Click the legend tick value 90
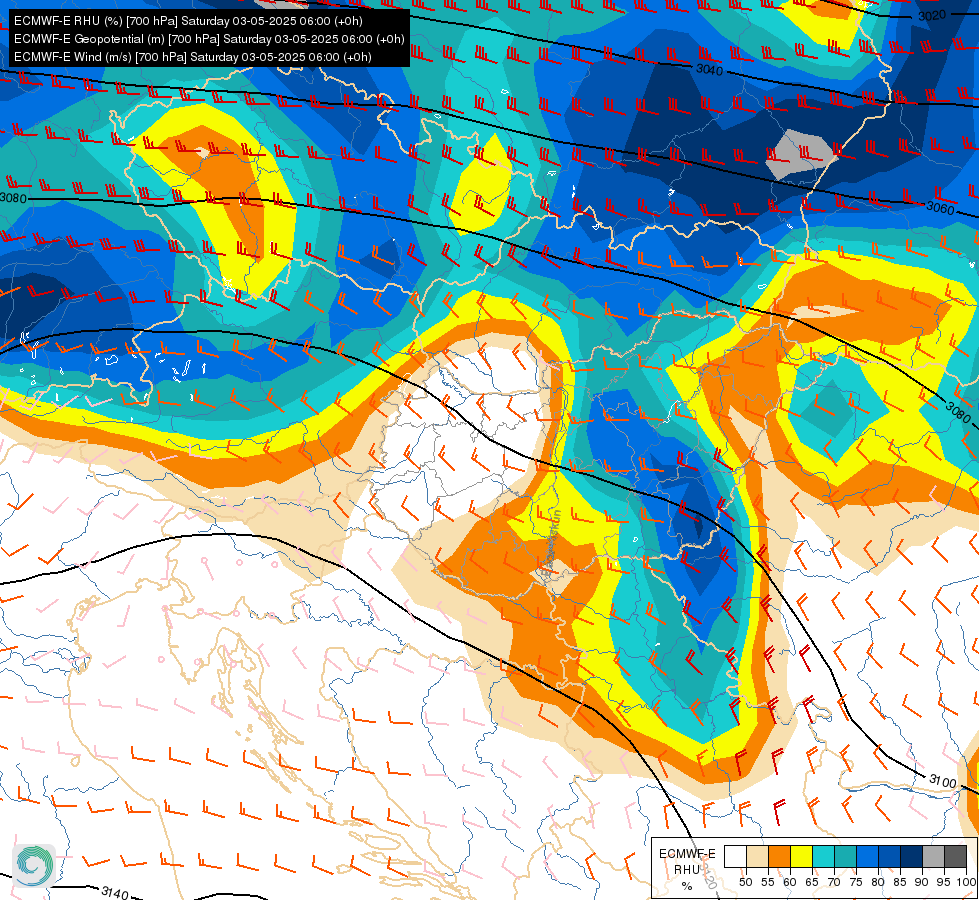The width and height of the screenshot is (979, 900). tap(922, 883)
